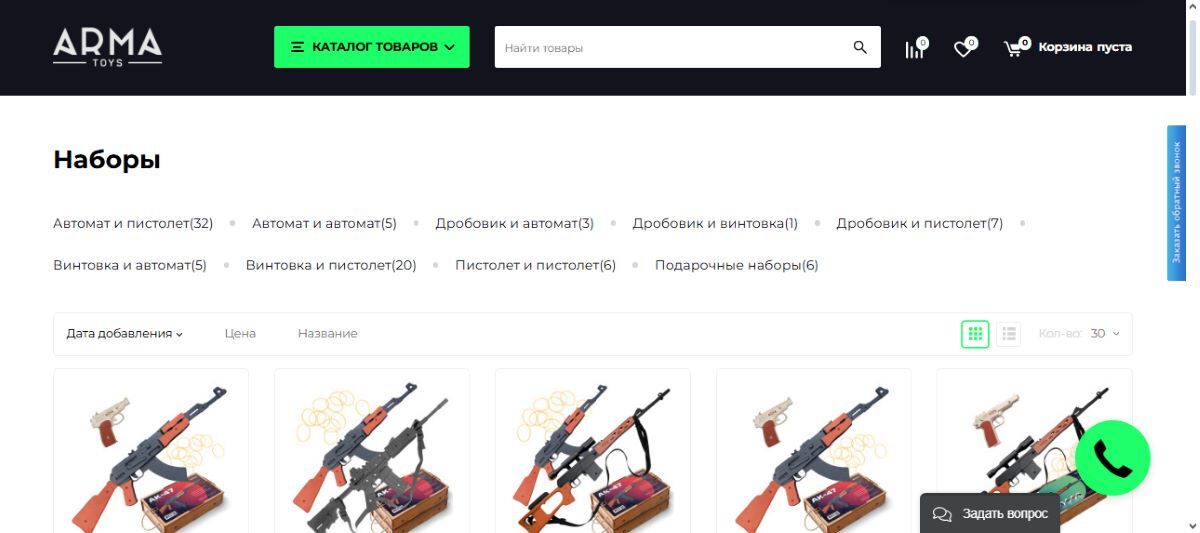1200x533 pixels.
Task: Switch to list view layout
Action: [1008, 334]
